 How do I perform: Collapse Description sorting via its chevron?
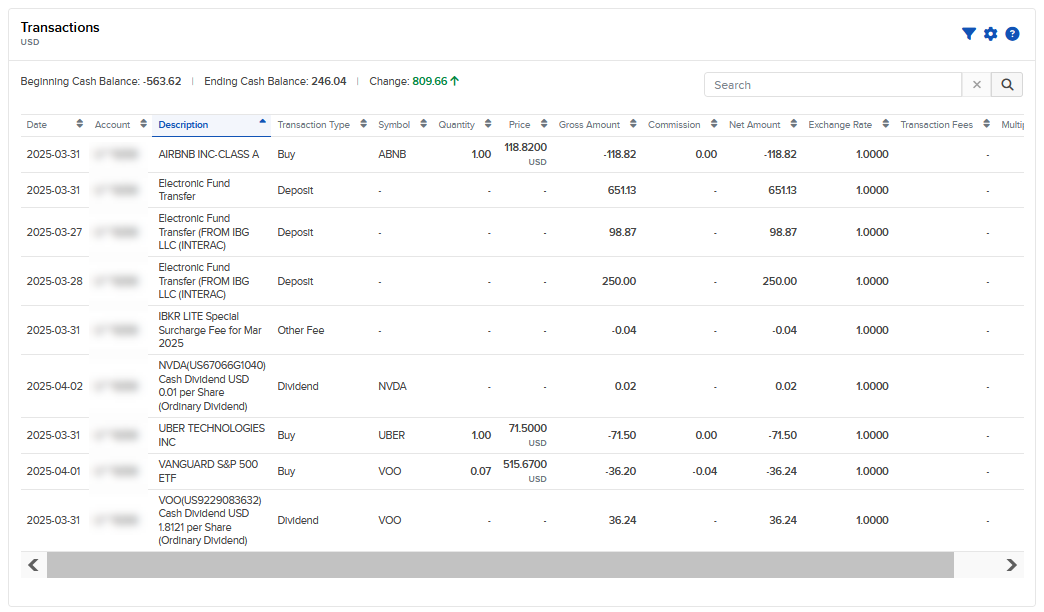tap(263, 124)
